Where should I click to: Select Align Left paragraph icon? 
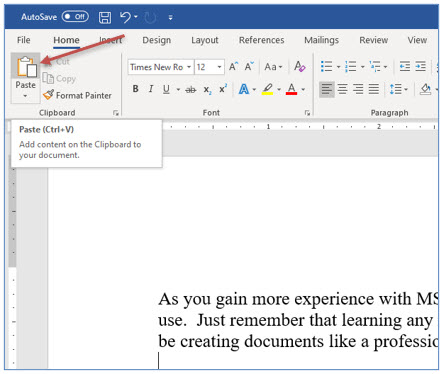tap(327, 89)
